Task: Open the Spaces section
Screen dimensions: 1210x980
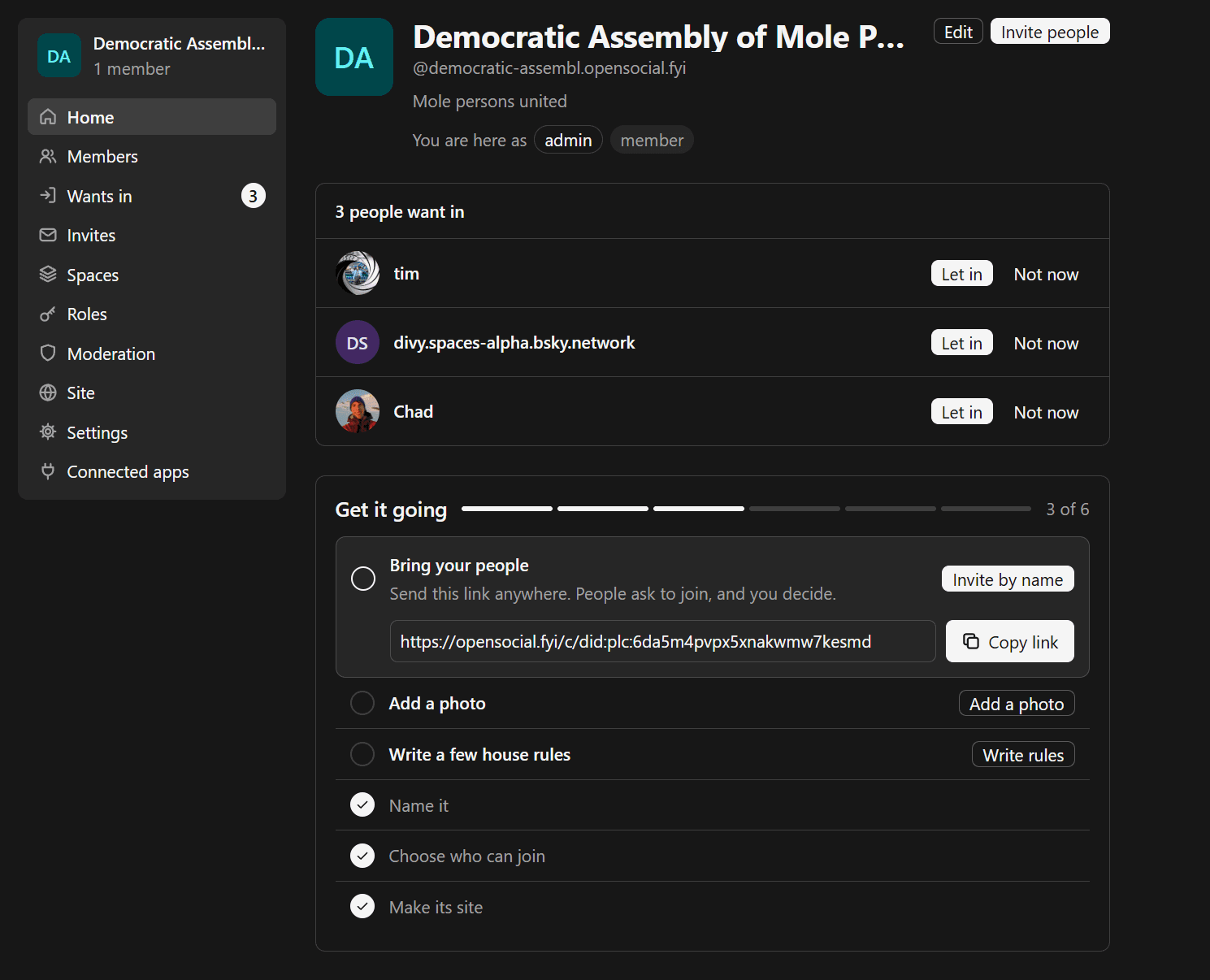Action: click(152, 275)
